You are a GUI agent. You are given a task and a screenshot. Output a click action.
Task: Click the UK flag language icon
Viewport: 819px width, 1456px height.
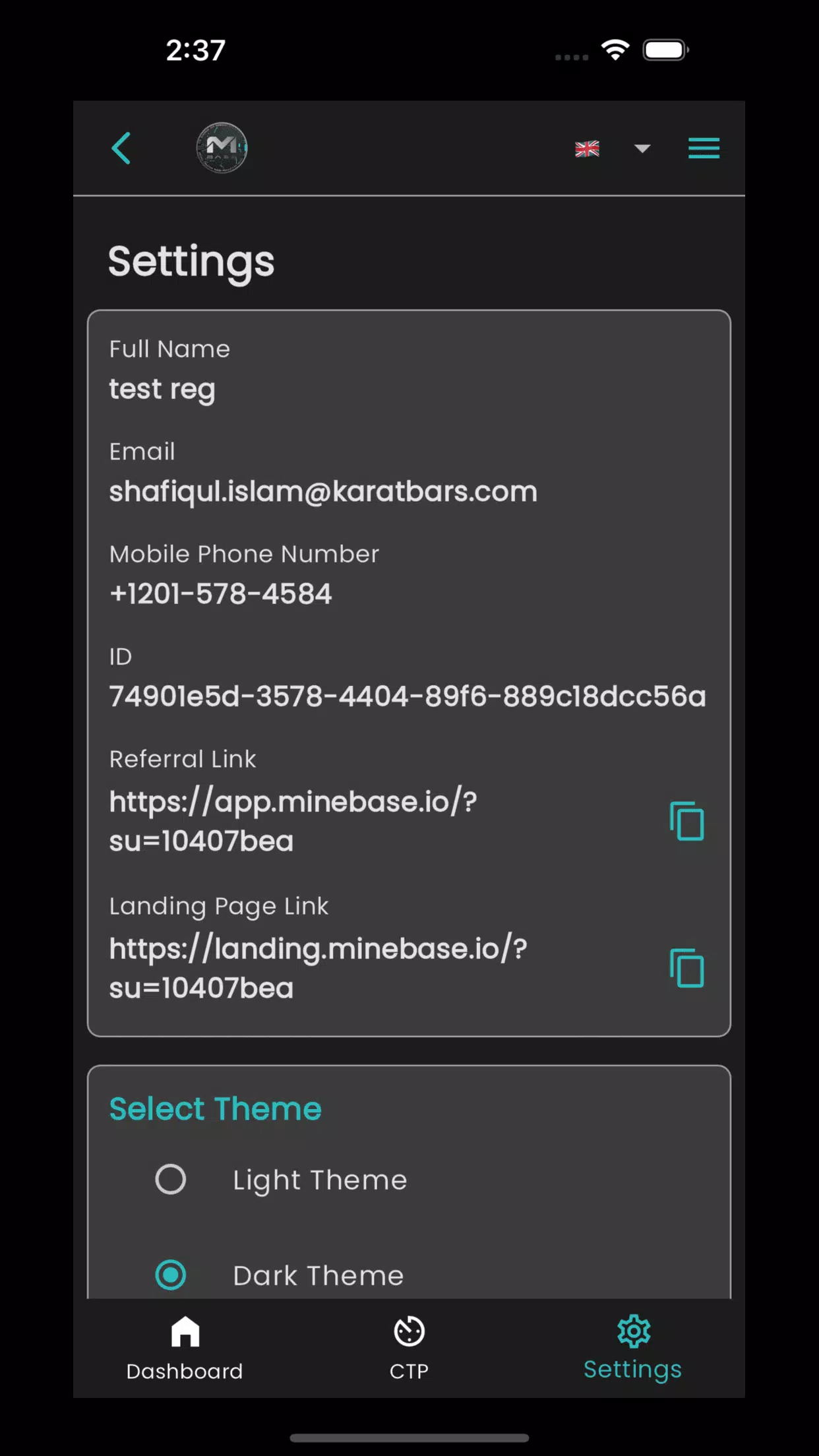[x=587, y=149]
